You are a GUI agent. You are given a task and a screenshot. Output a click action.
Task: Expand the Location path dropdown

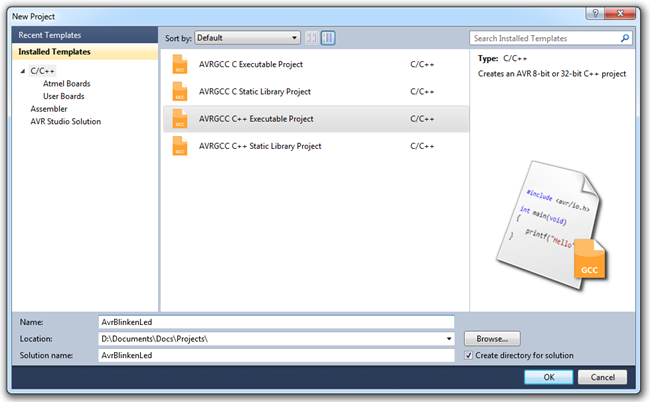448,339
